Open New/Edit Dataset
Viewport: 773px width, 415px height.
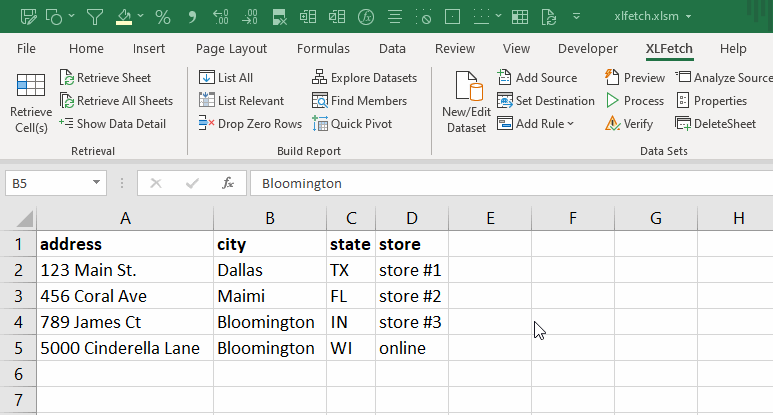[466, 103]
